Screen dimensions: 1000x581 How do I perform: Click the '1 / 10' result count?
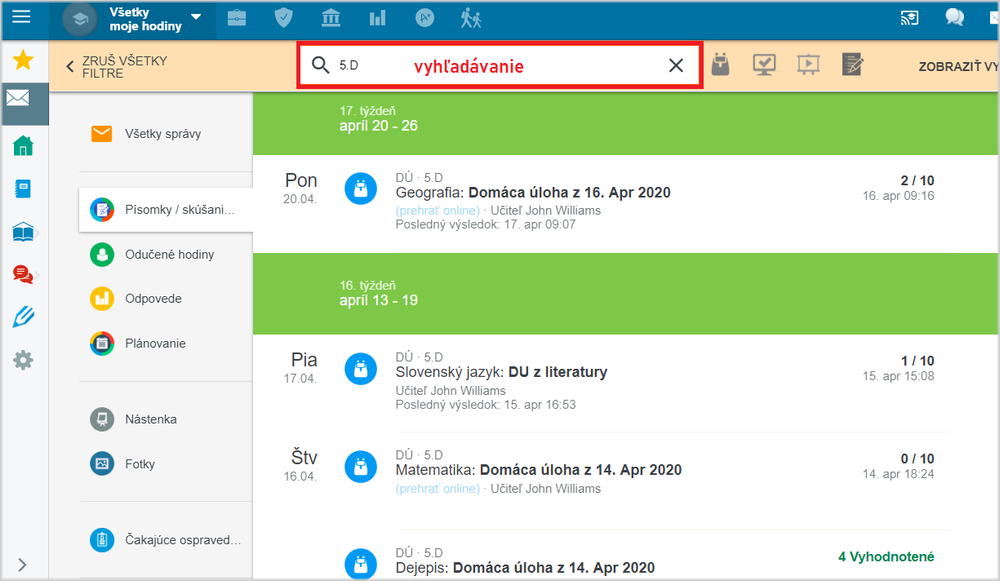click(917, 361)
